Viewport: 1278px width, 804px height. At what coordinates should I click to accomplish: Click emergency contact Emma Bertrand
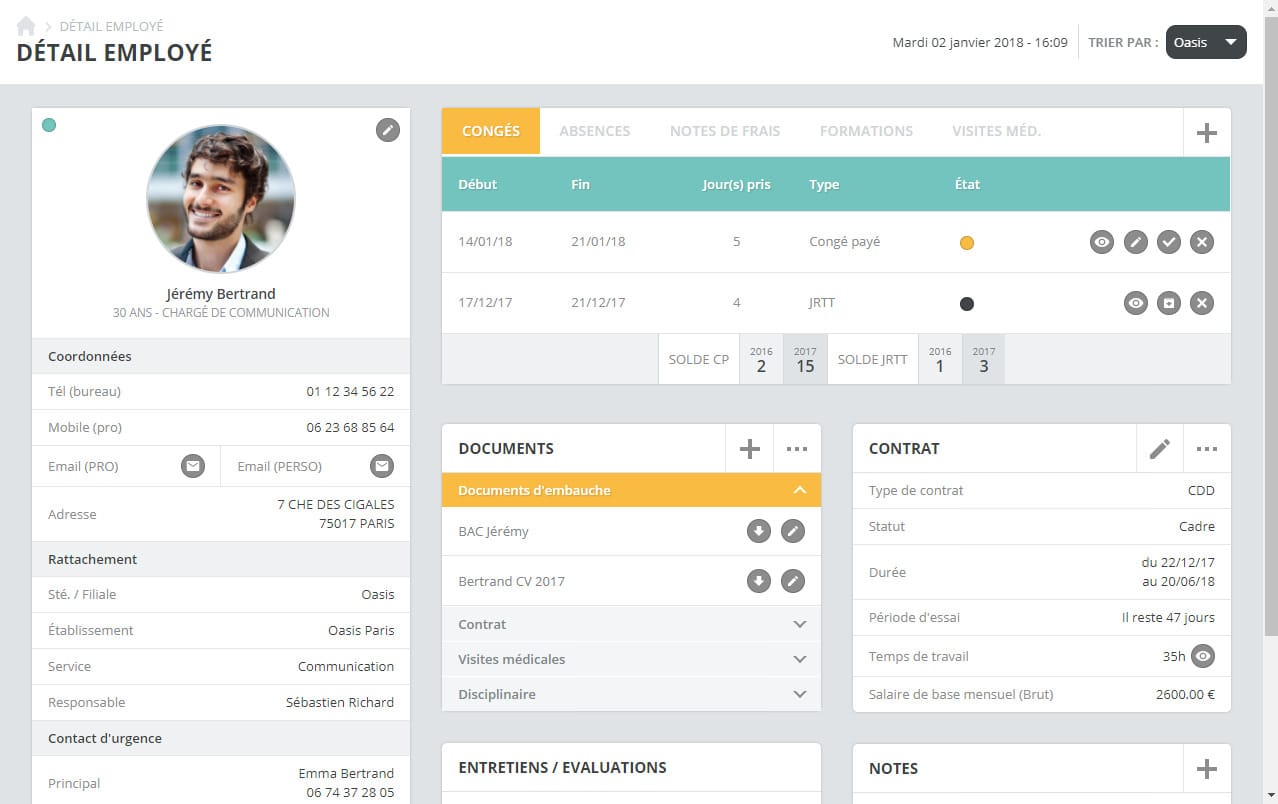click(346, 773)
